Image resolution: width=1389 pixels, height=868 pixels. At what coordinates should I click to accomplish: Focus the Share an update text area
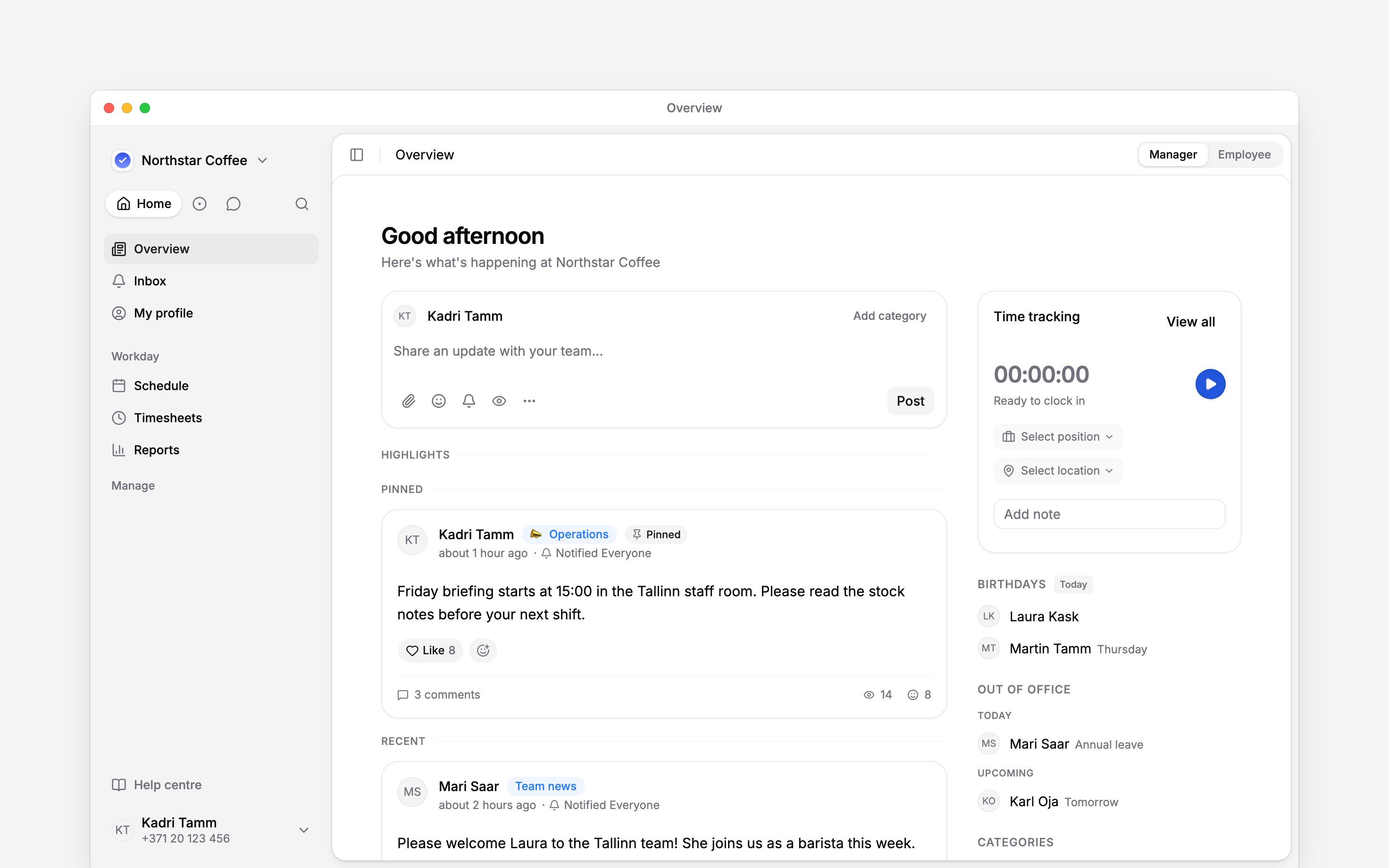point(663,351)
